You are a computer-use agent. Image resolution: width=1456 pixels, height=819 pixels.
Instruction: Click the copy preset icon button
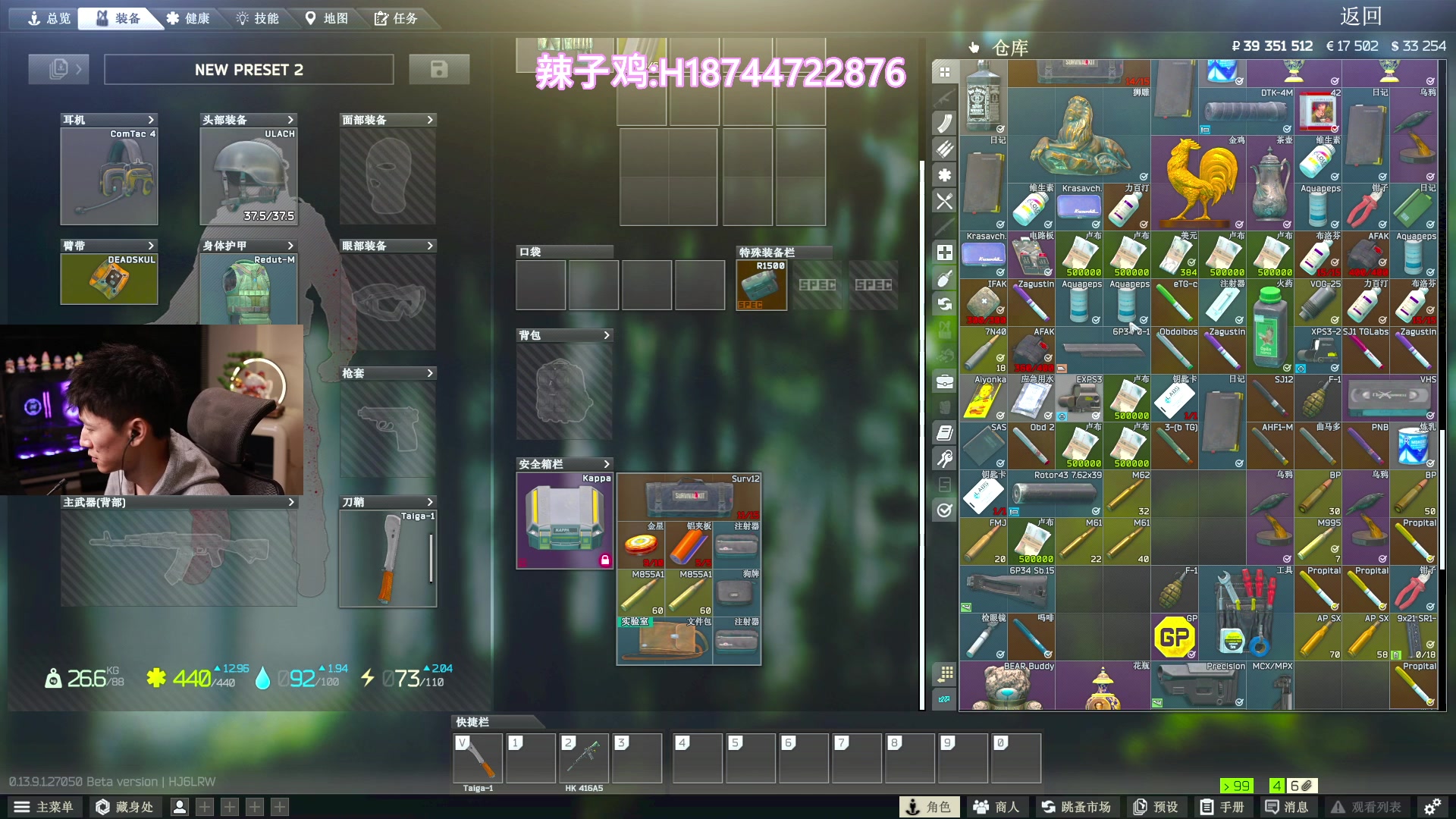coord(58,69)
